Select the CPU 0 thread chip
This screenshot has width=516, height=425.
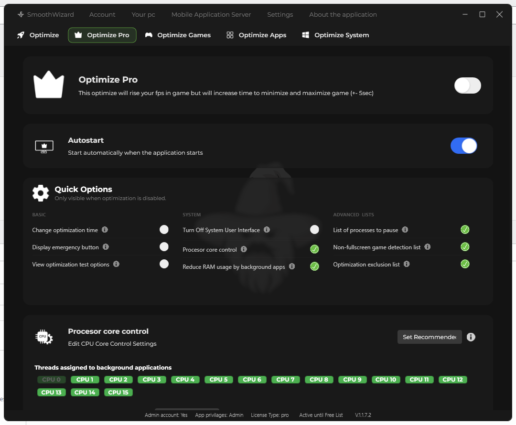click(51, 380)
